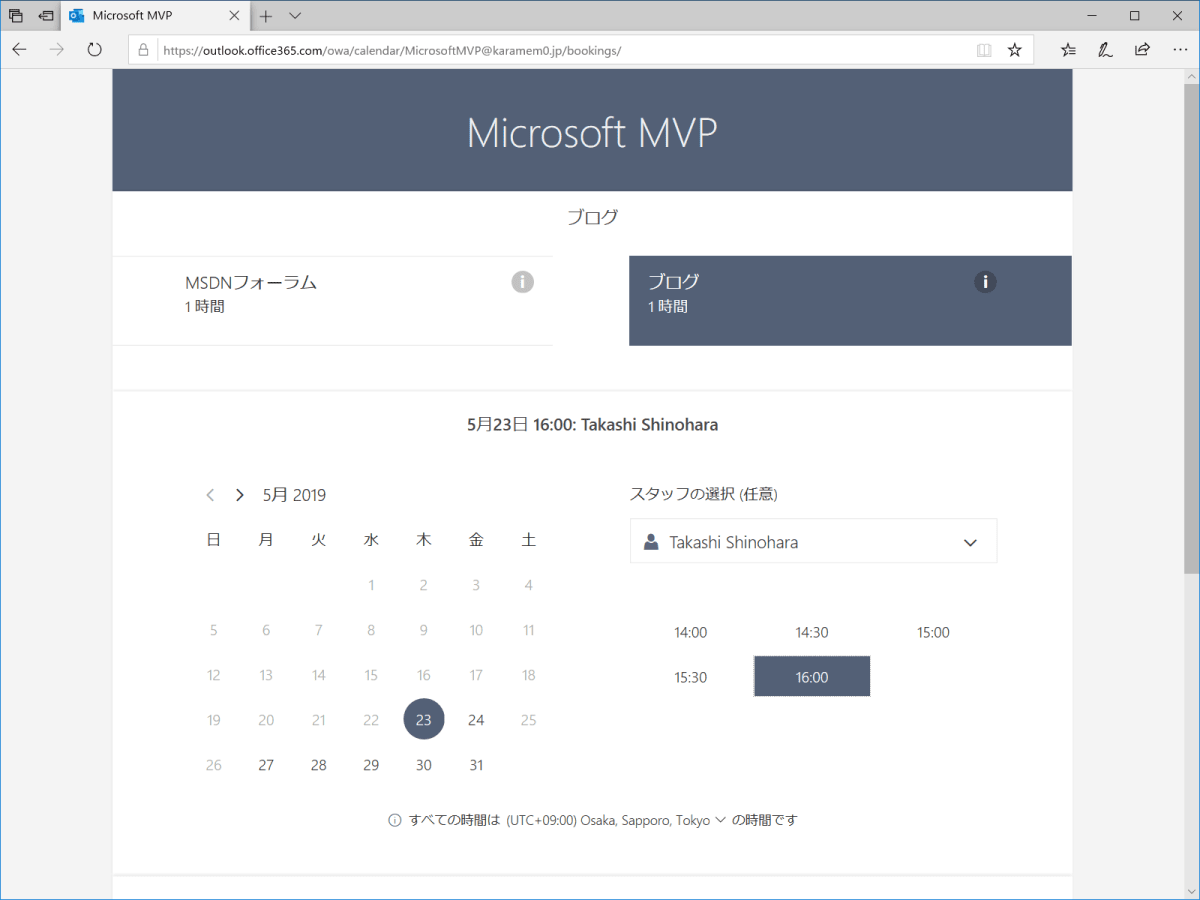Pick the 15:30 time slot
This screenshot has width=1200, height=900.
click(x=690, y=677)
